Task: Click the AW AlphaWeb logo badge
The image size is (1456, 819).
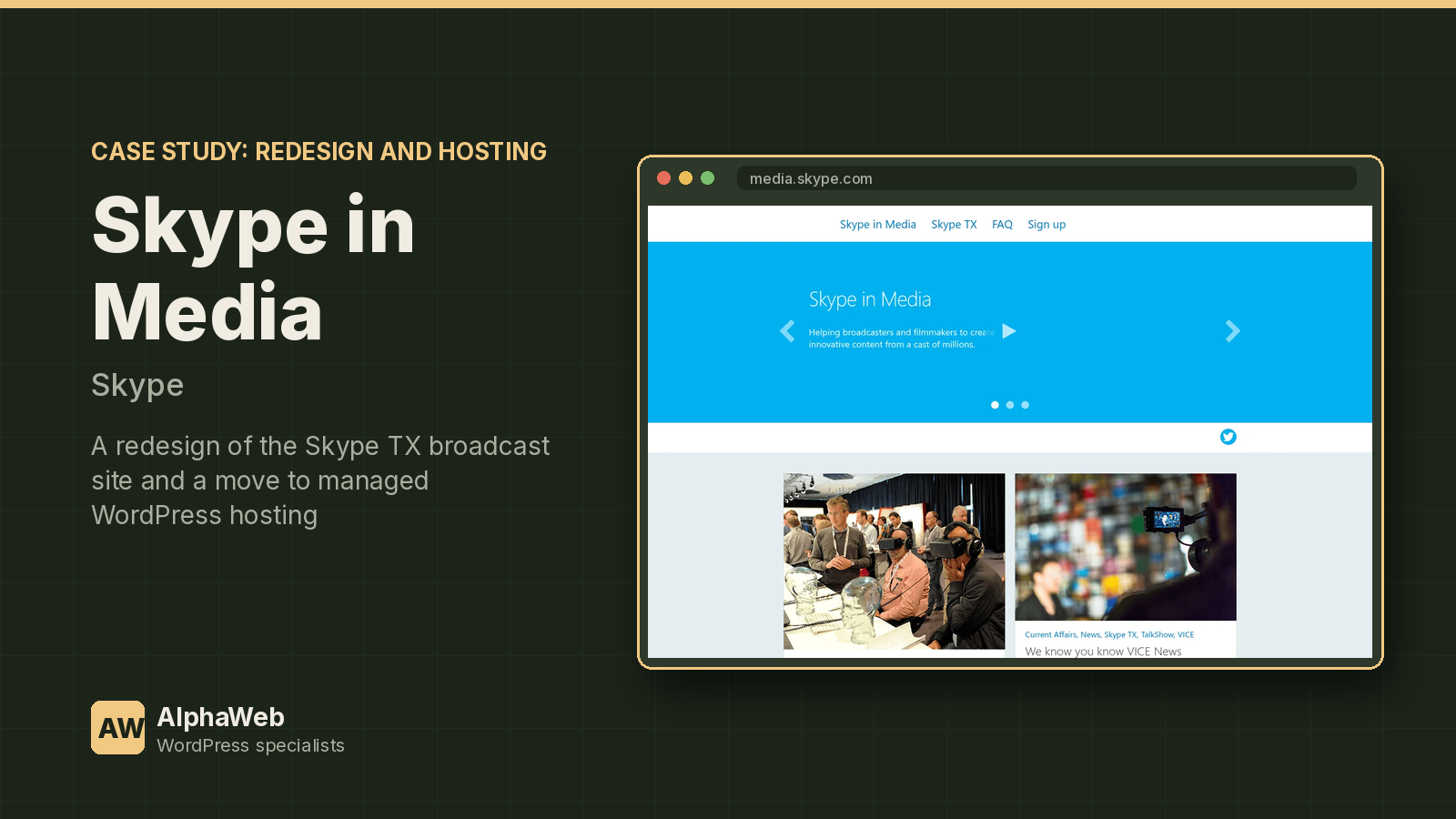Action: click(117, 727)
